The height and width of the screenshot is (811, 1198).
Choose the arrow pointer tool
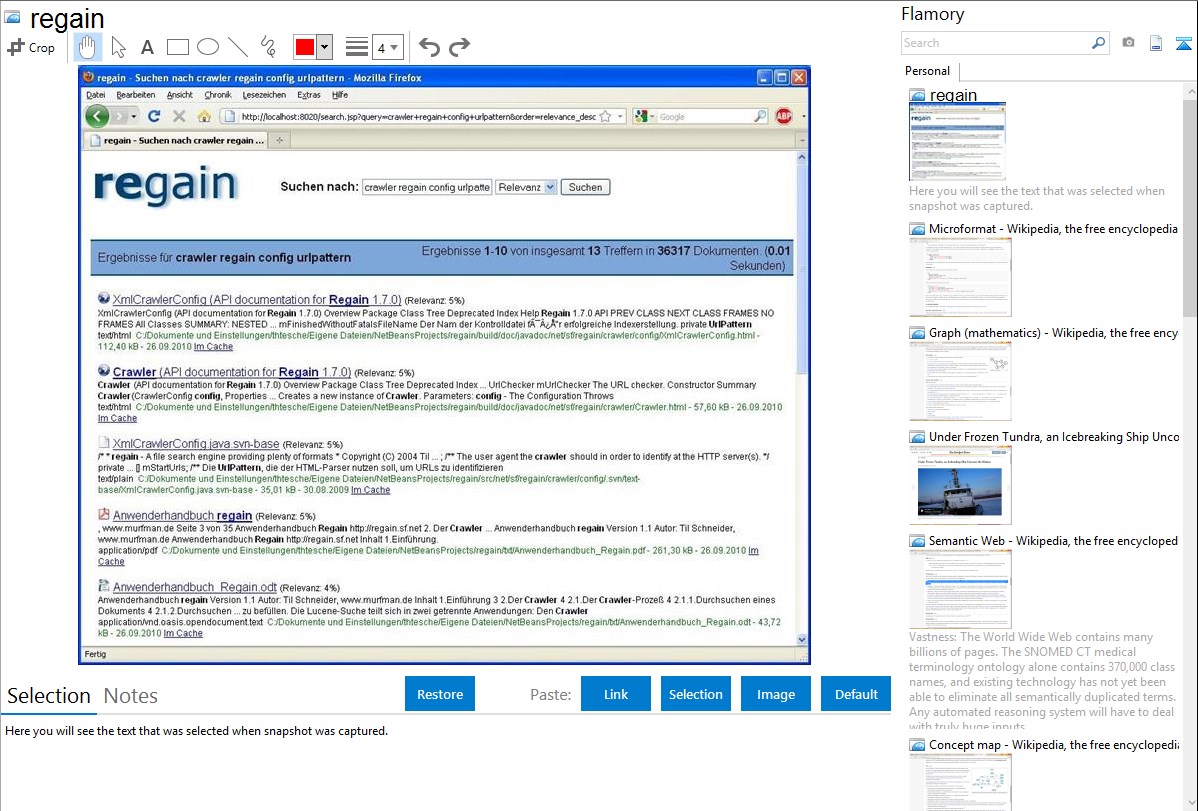tap(118, 47)
